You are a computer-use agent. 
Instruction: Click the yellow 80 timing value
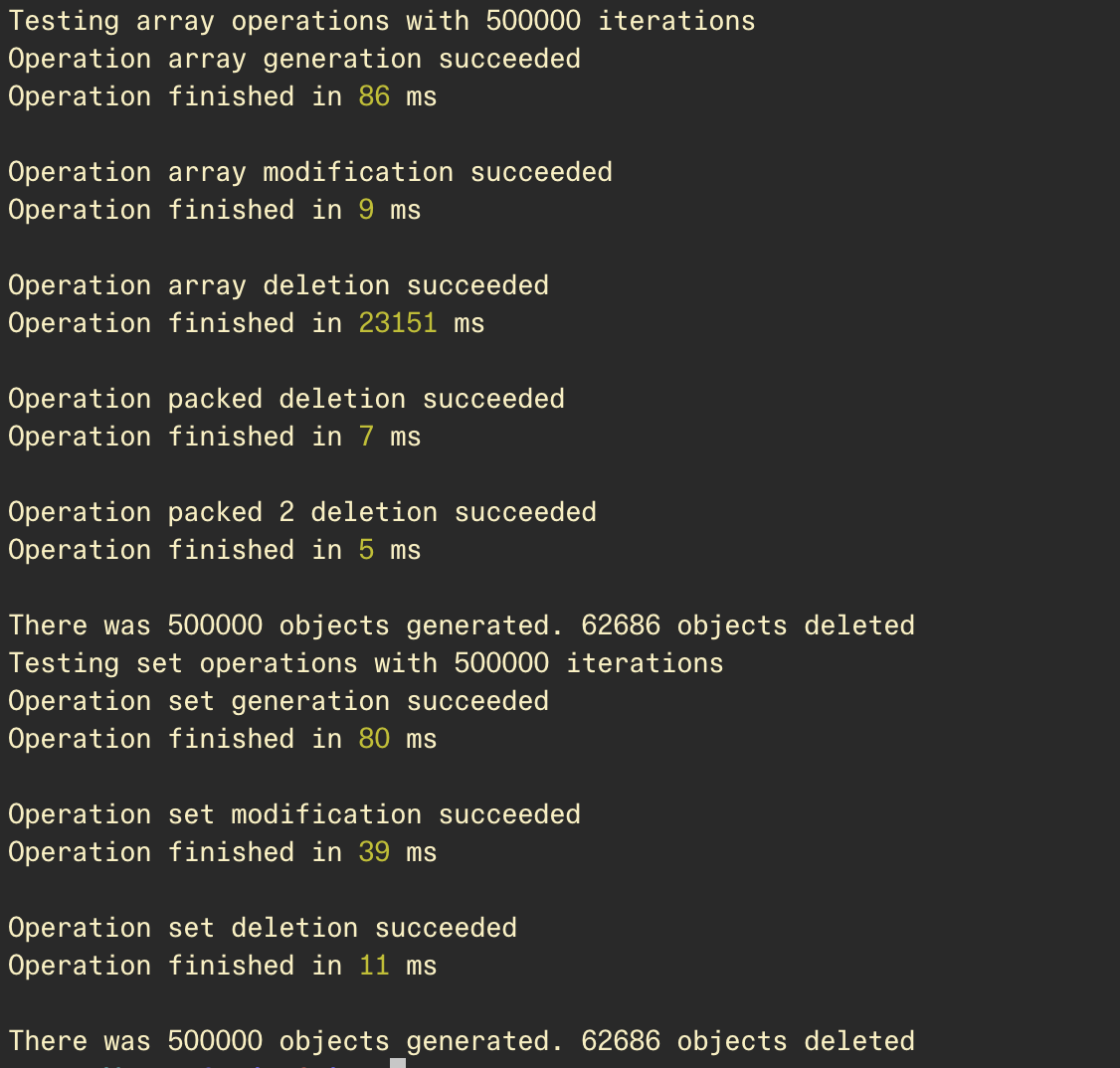click(374, 739)
